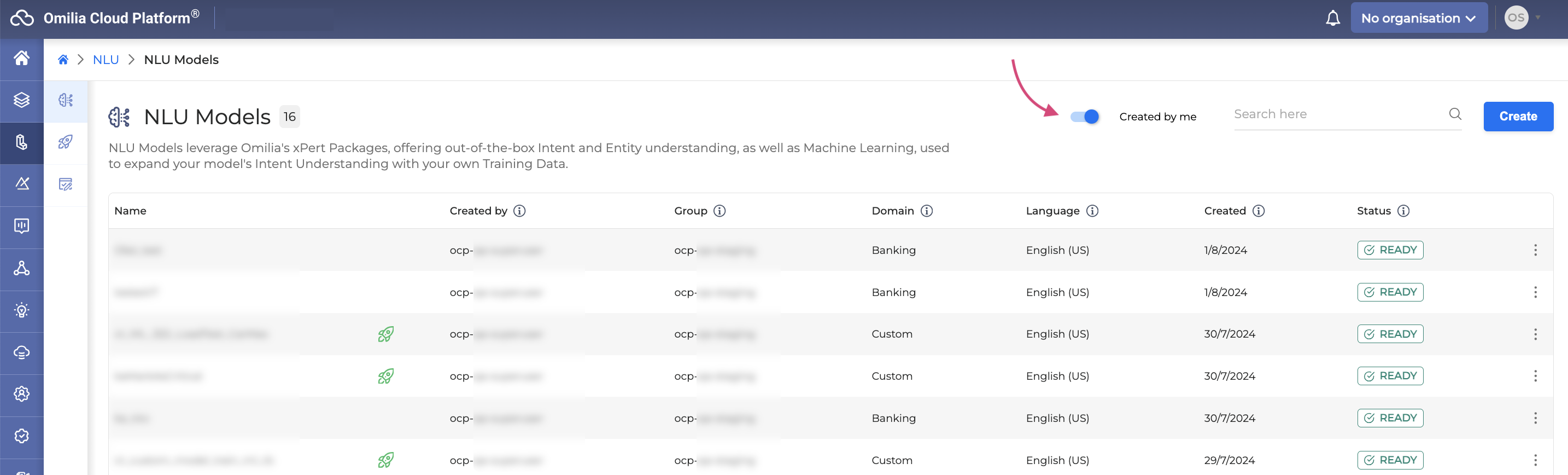
Task: Open the gear settings sidebar icon
Action: (22, 394)
